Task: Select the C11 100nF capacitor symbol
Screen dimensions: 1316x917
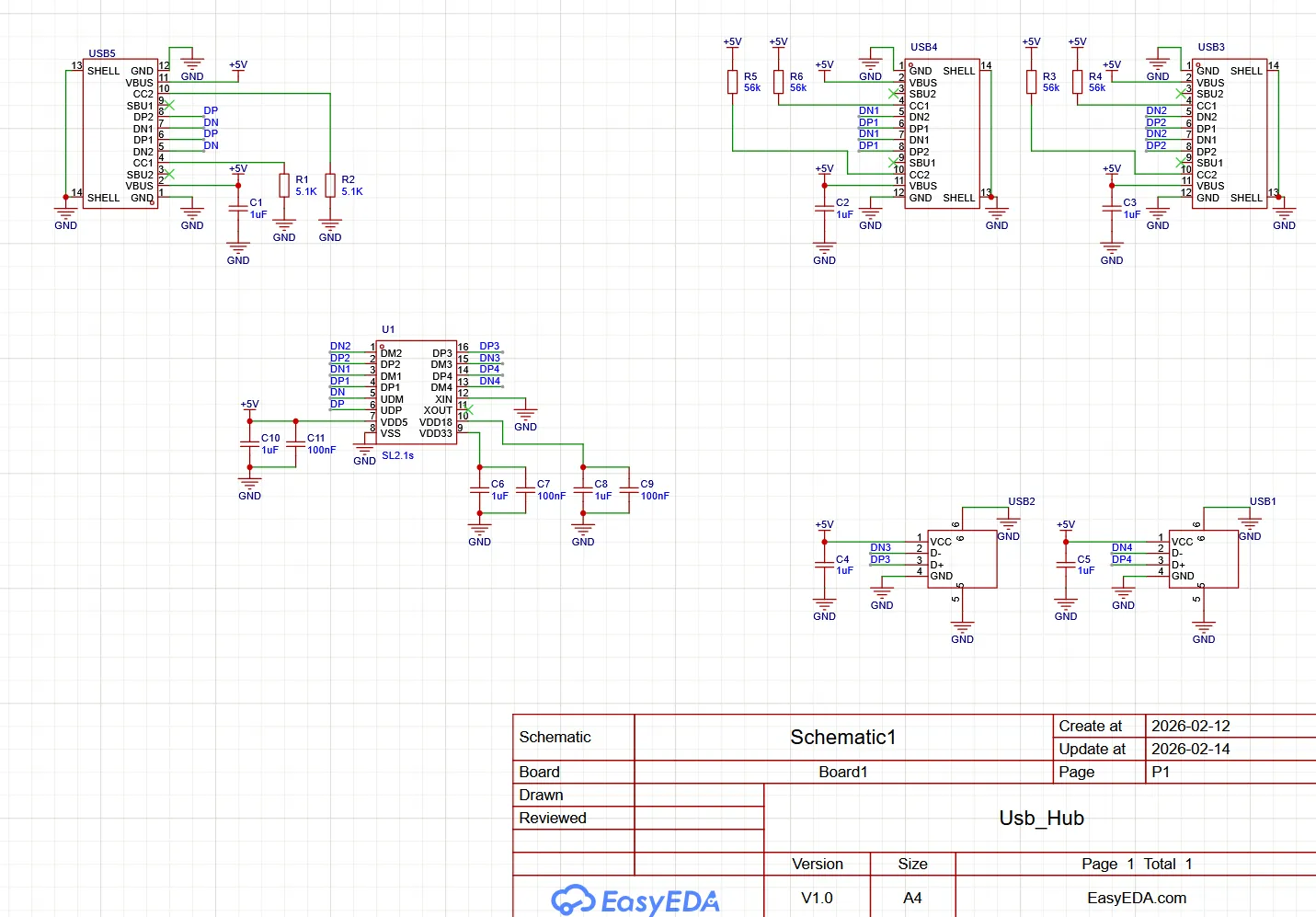Action: 295,444
